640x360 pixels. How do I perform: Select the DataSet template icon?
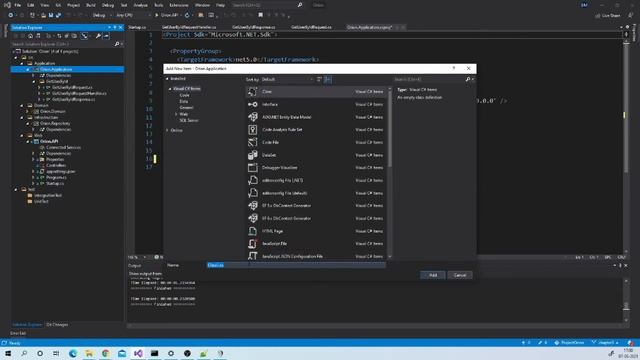coord(253,155)
